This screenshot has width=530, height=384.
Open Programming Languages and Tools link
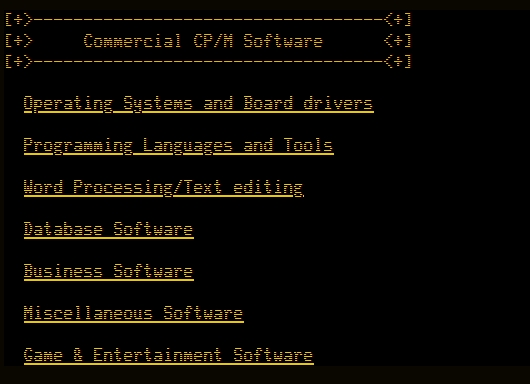(179, 146)
